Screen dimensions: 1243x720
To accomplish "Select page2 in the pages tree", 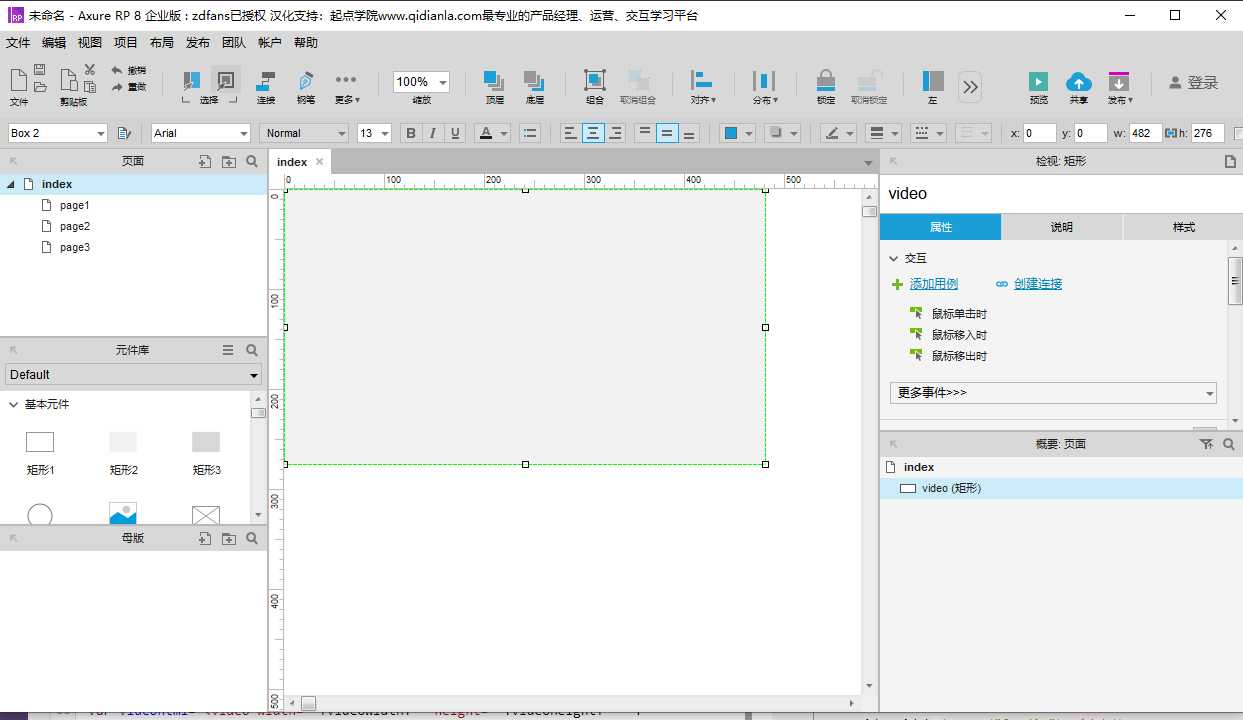I will coord(74,226).
